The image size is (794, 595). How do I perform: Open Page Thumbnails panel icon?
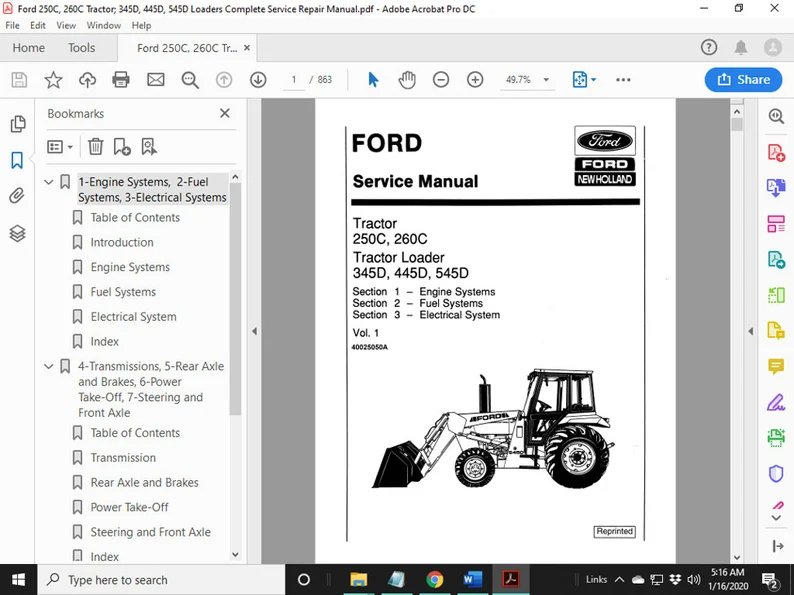(x=18, y=124)
